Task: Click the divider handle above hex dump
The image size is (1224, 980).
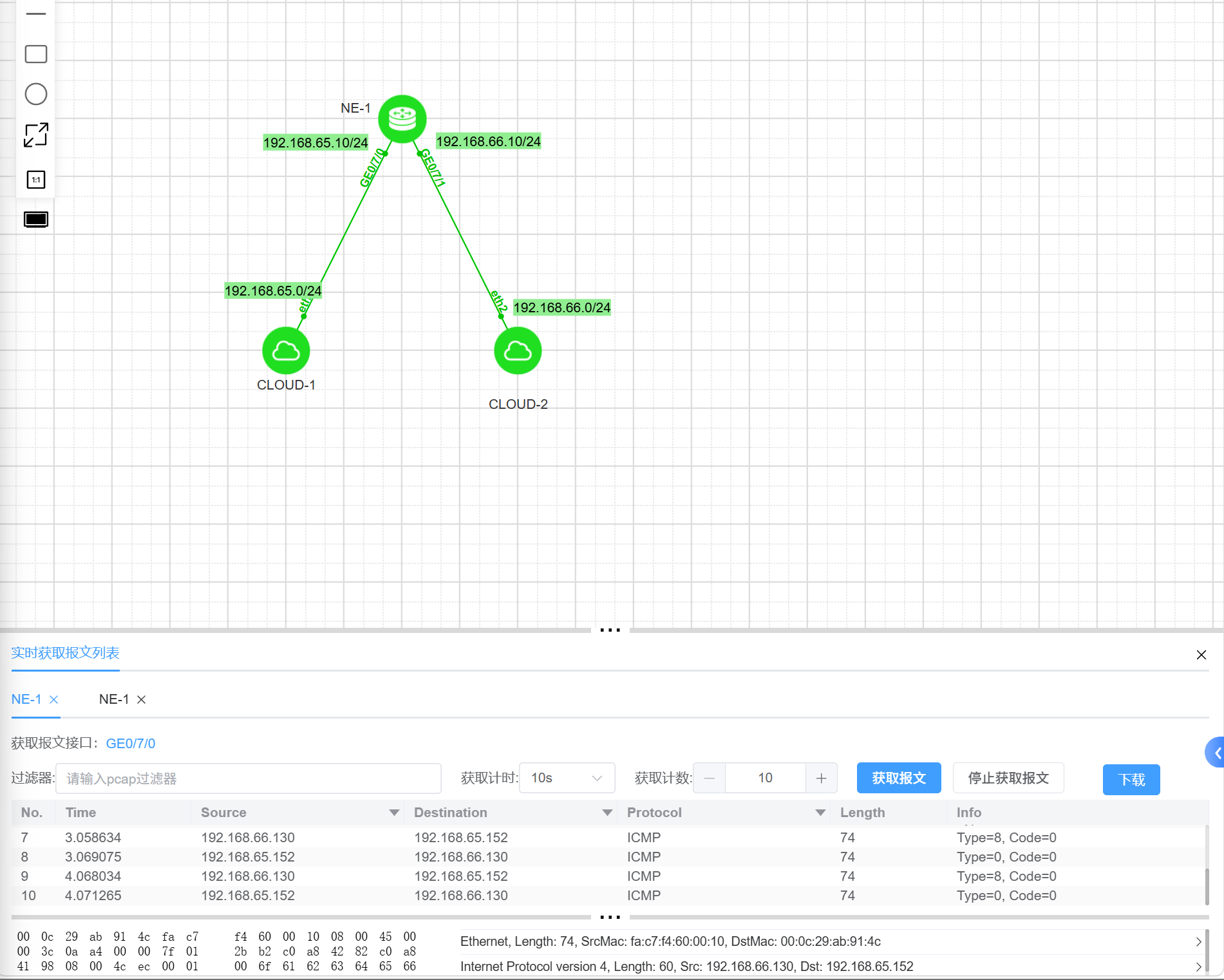Action: (610, 917)
